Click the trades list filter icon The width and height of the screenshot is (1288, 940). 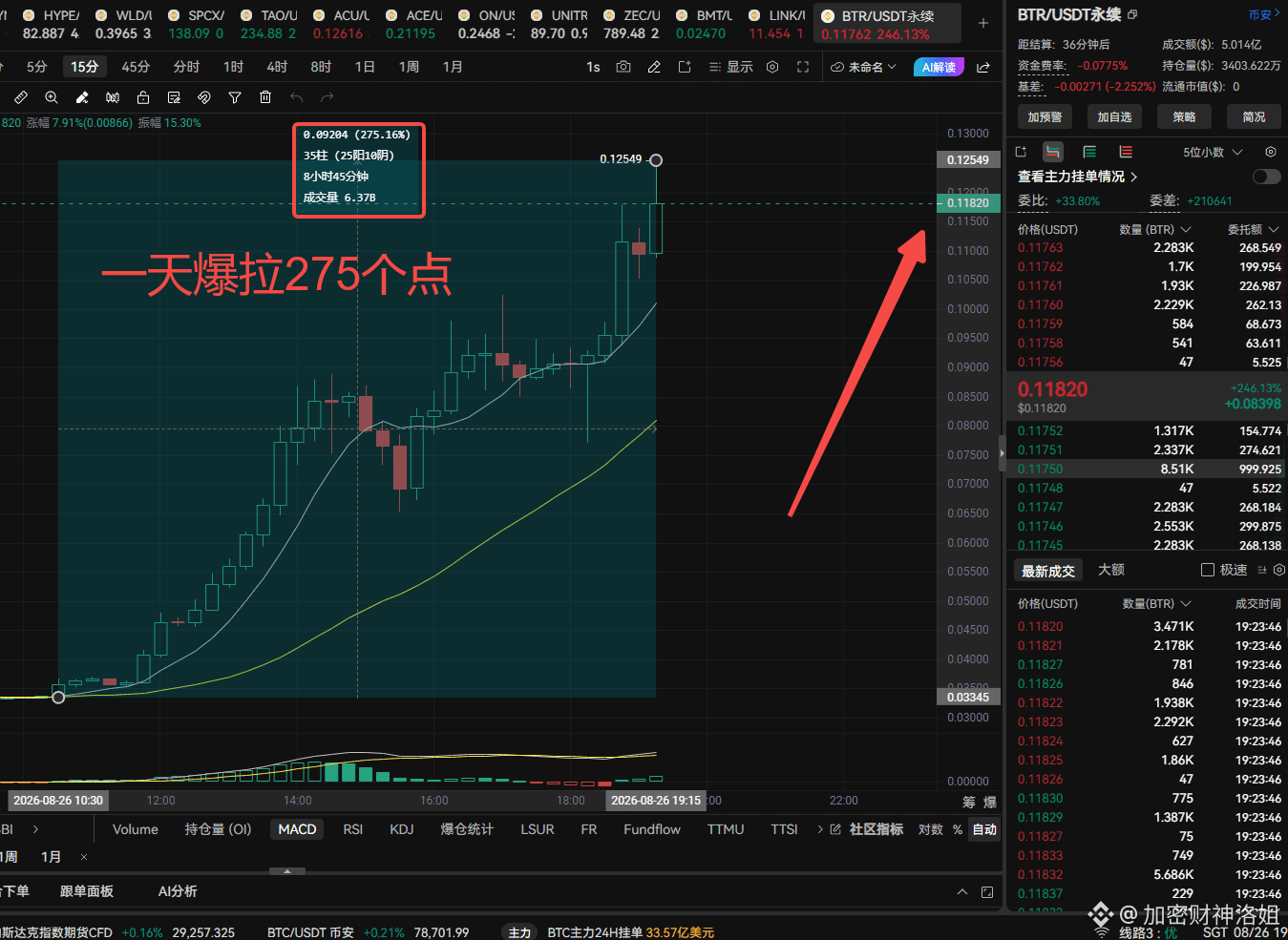click(x=1262, y=570)
